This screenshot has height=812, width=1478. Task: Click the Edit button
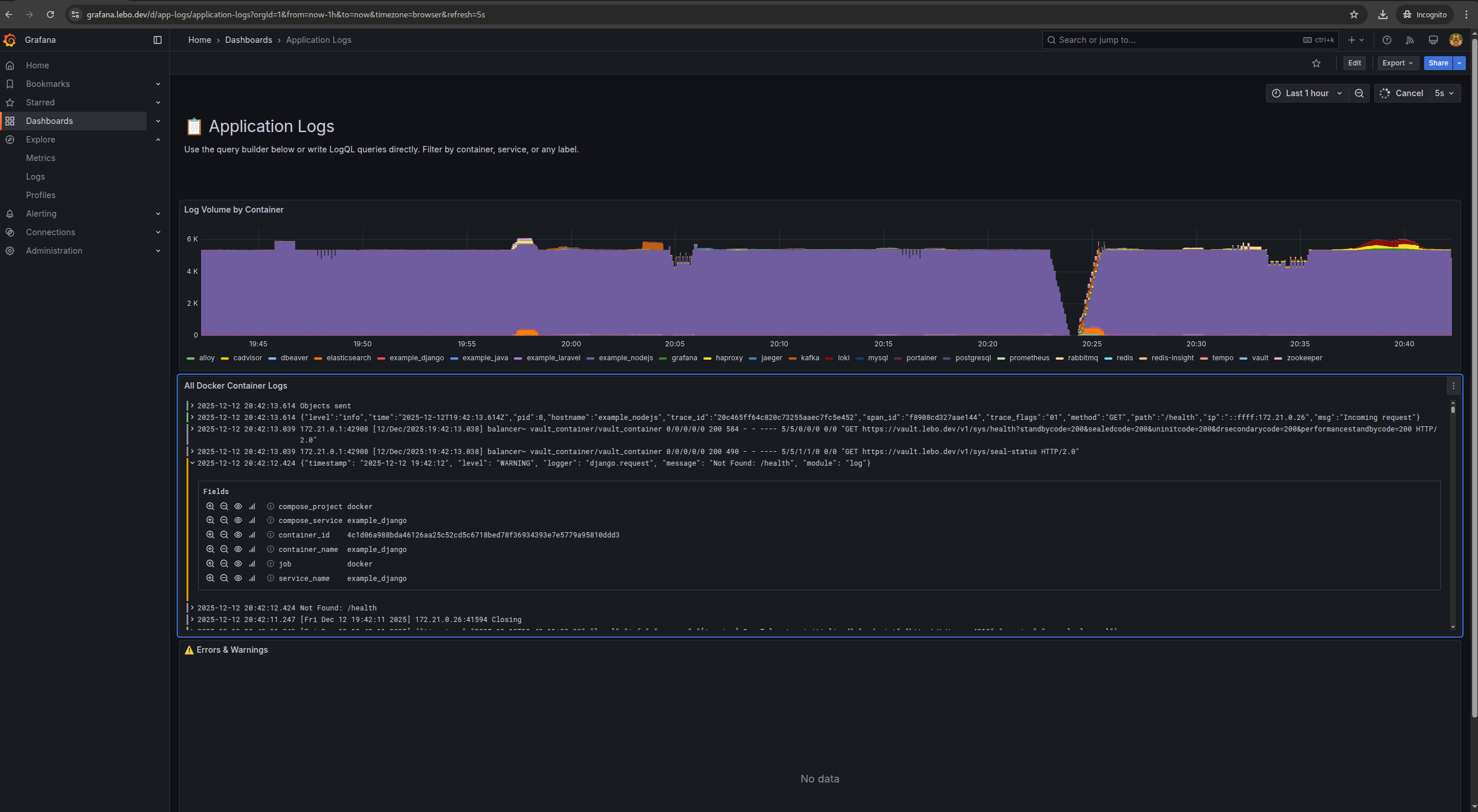coord(1354,63)
